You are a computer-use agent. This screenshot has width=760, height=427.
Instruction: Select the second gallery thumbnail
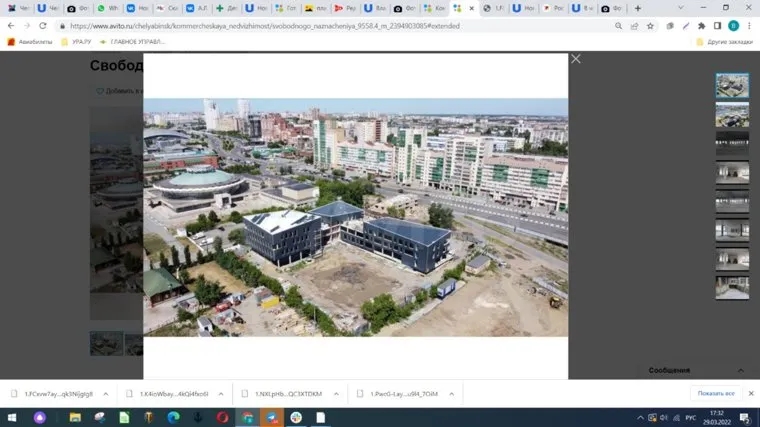(732, 115)
